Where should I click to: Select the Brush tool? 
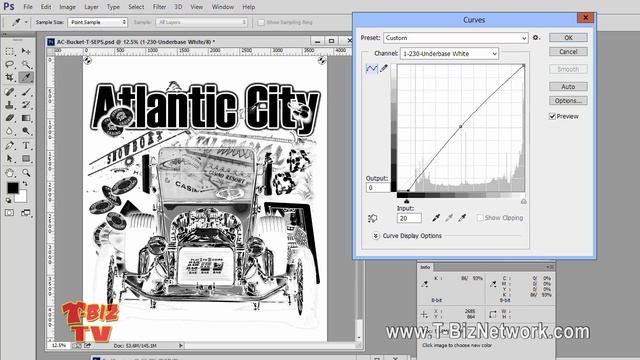pos(26,92)
